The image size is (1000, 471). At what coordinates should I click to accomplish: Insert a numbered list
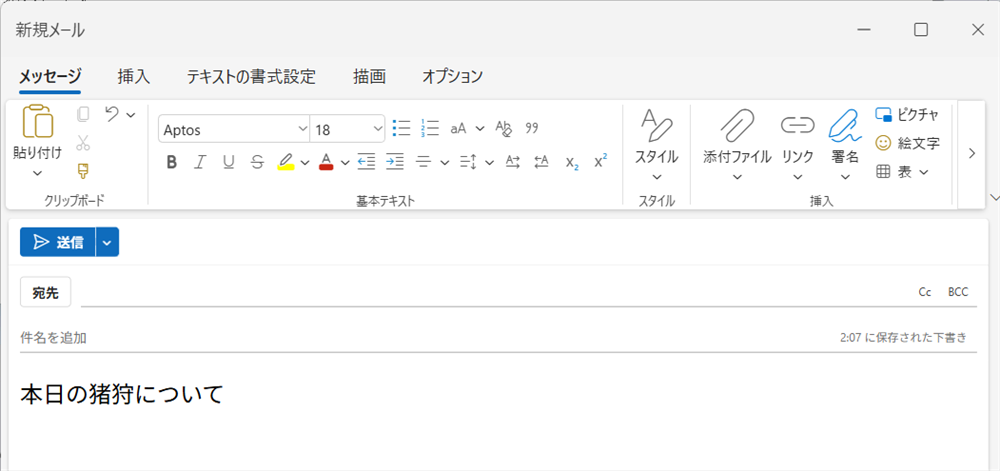pos(430,128)
